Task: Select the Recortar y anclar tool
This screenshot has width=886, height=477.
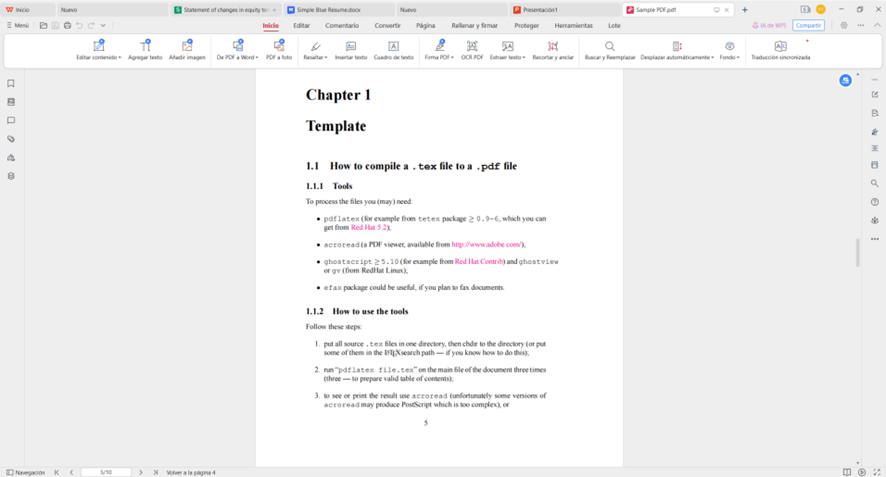Action: pyautogui.click(x=553, y=50)
